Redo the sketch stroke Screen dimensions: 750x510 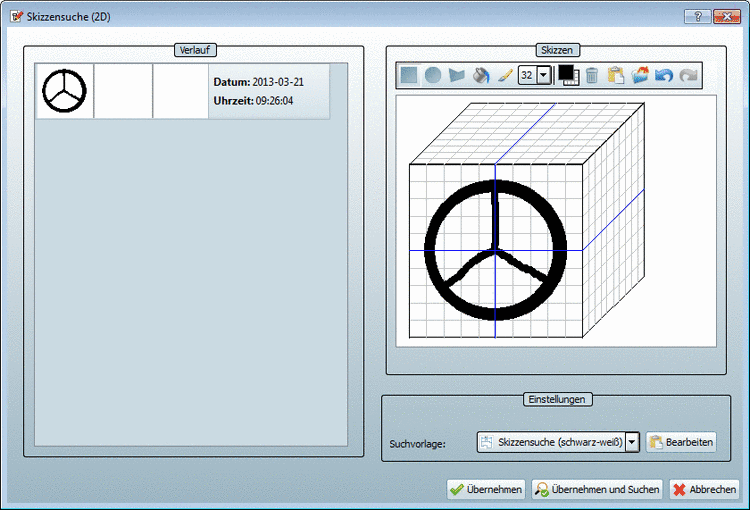click(x=688, y=75)
